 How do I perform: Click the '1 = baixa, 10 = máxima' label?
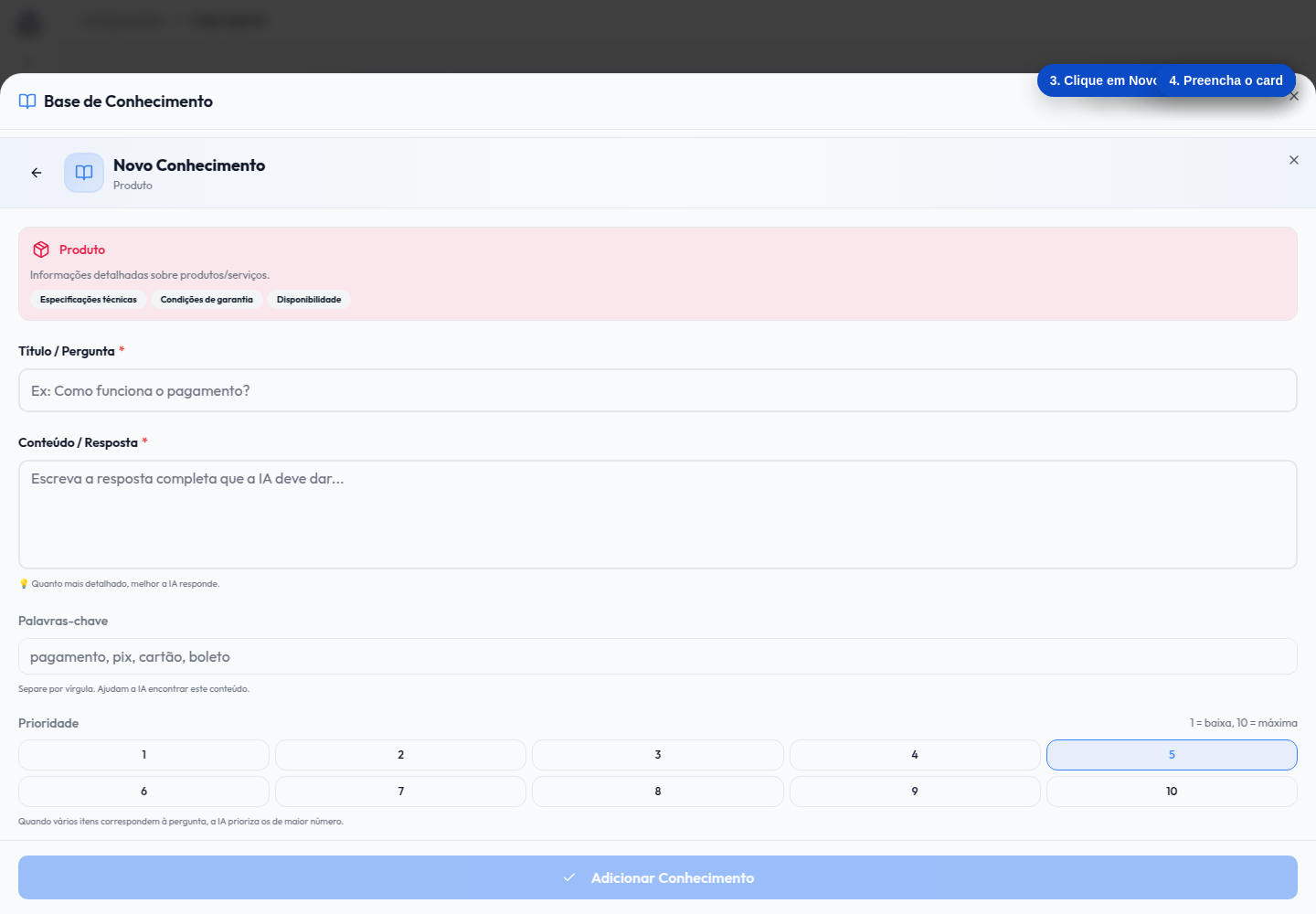pos(1244,723)
